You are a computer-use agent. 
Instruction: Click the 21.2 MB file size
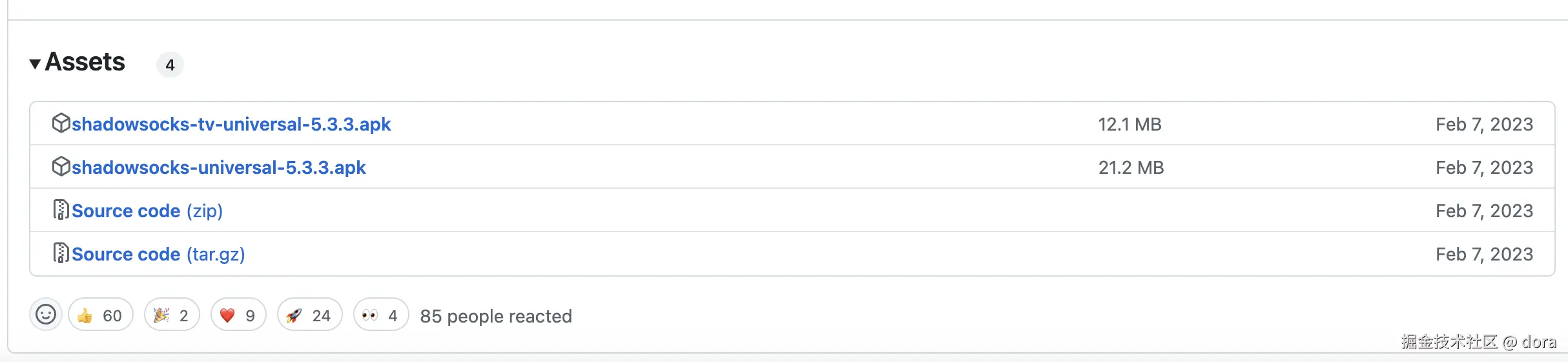1131,167
